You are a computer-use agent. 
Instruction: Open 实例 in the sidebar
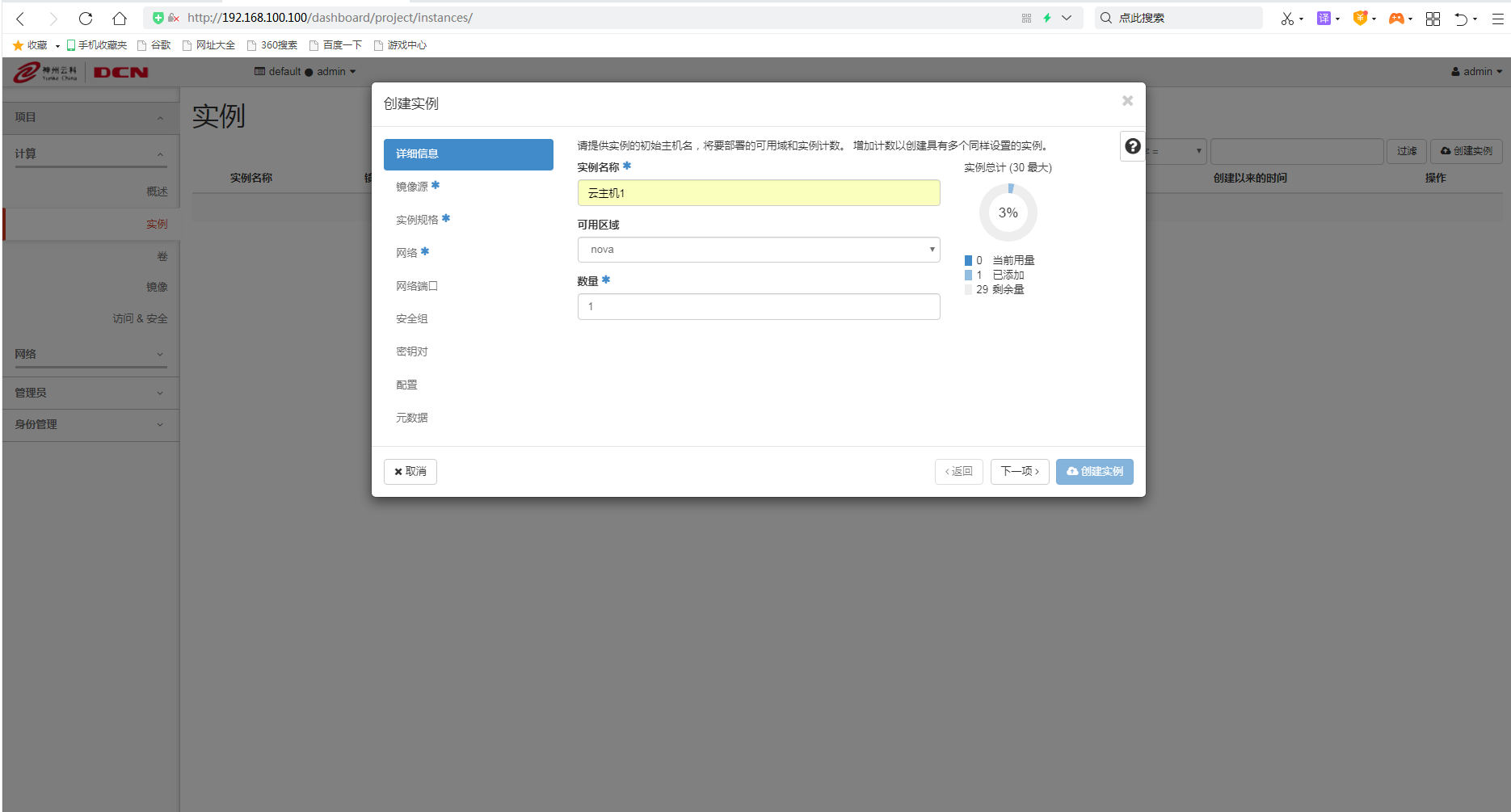click(157, 224)
